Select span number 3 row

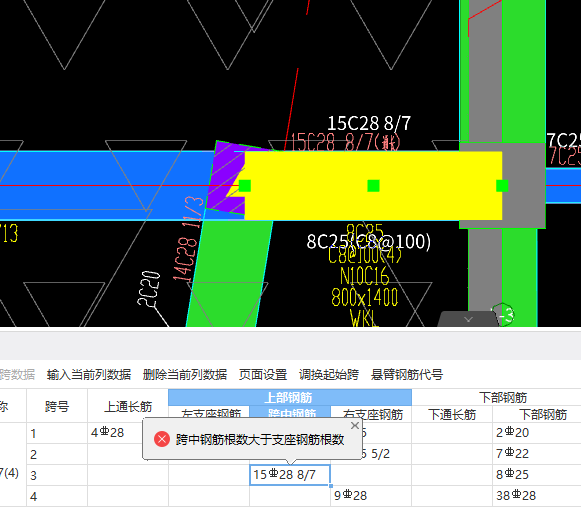click(57, 475)
